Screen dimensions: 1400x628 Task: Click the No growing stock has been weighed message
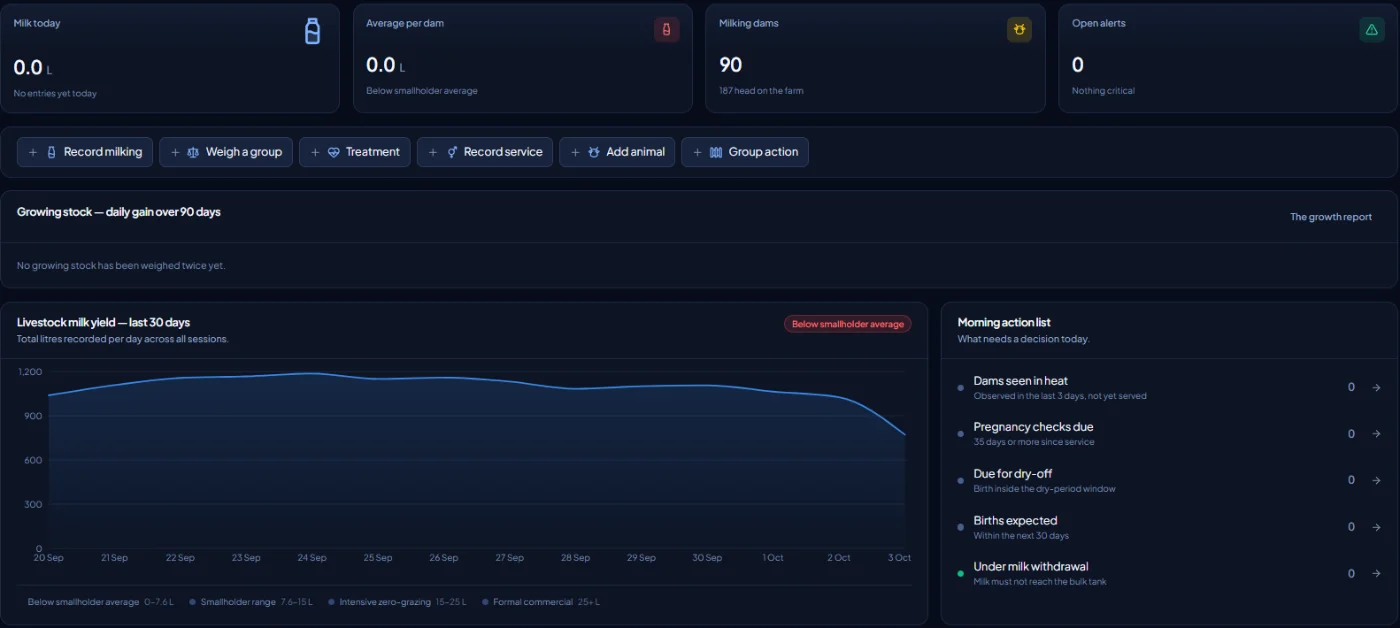pos(121,266)
